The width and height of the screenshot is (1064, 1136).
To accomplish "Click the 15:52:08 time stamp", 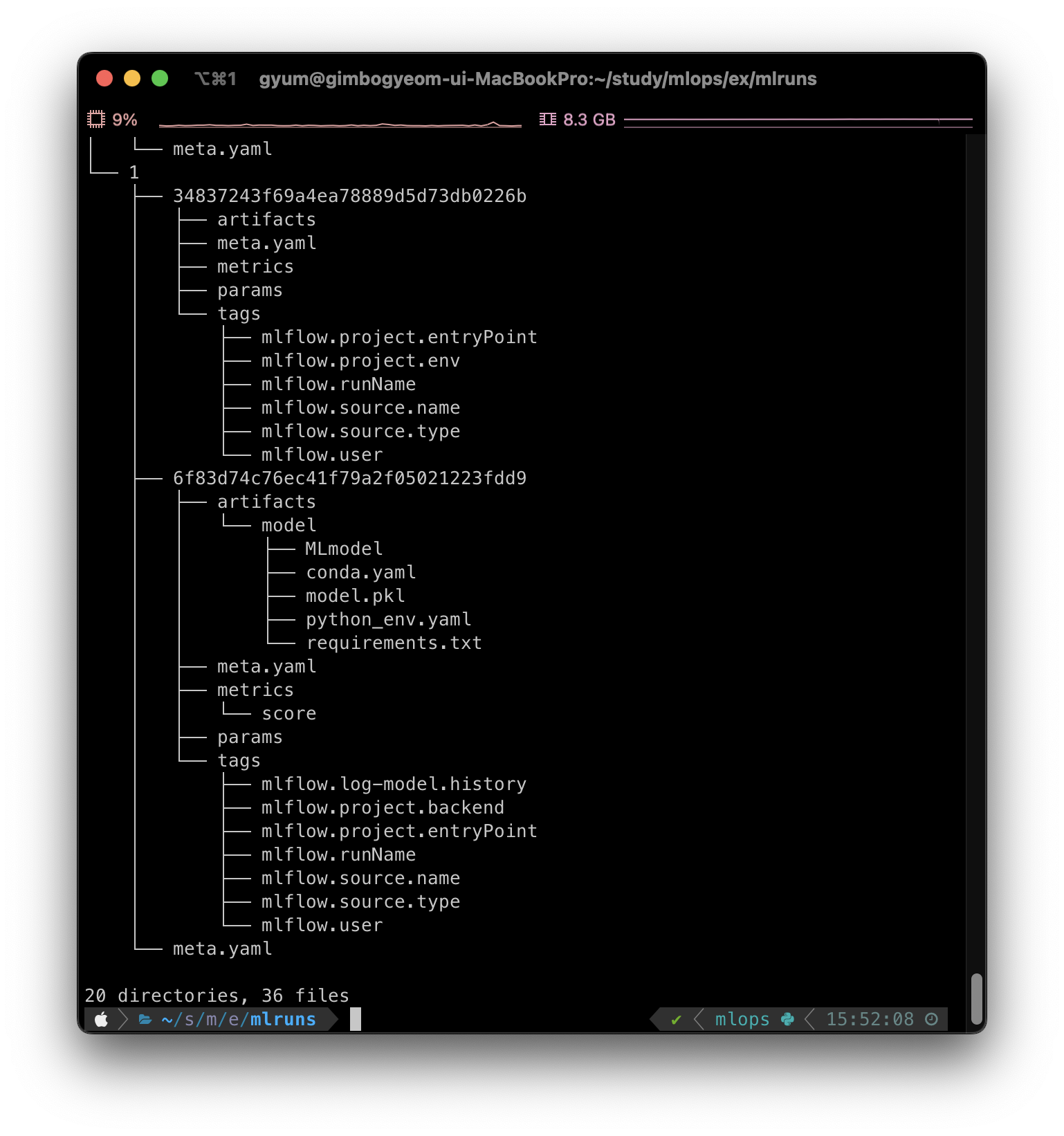I will pyautogui.click(x=870, y=1019).
